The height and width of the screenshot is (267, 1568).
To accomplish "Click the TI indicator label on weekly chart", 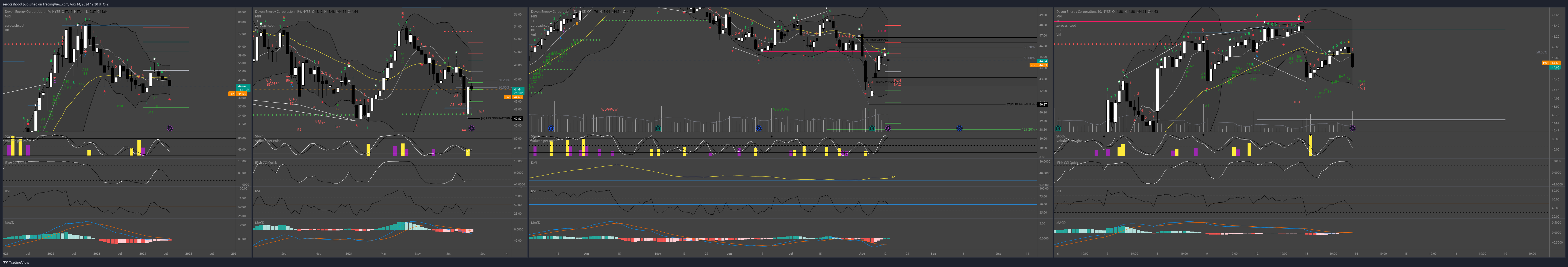I will [x=256, y=21].
